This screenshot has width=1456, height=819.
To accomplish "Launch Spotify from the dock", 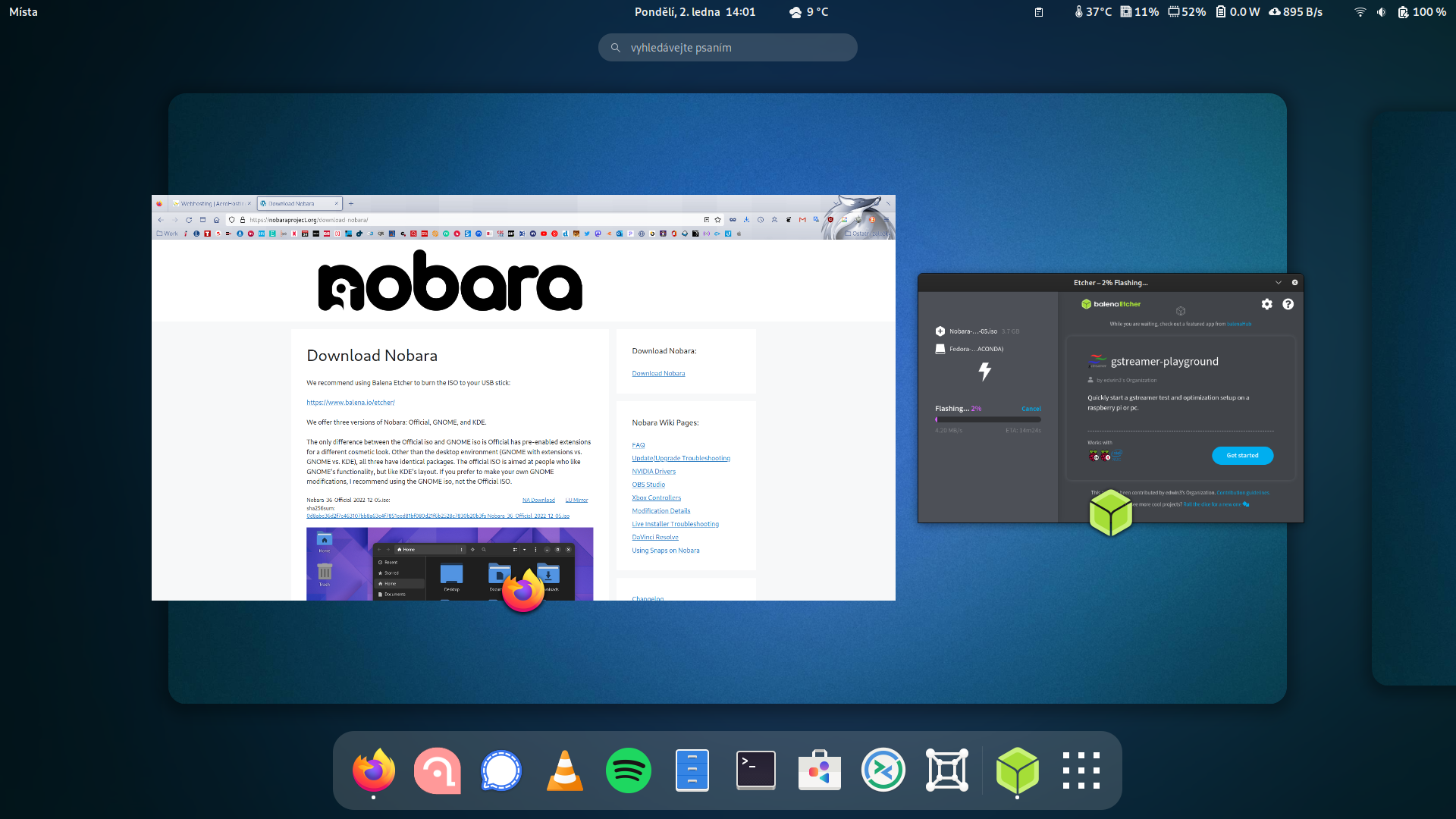I will [x=628, y=770].
